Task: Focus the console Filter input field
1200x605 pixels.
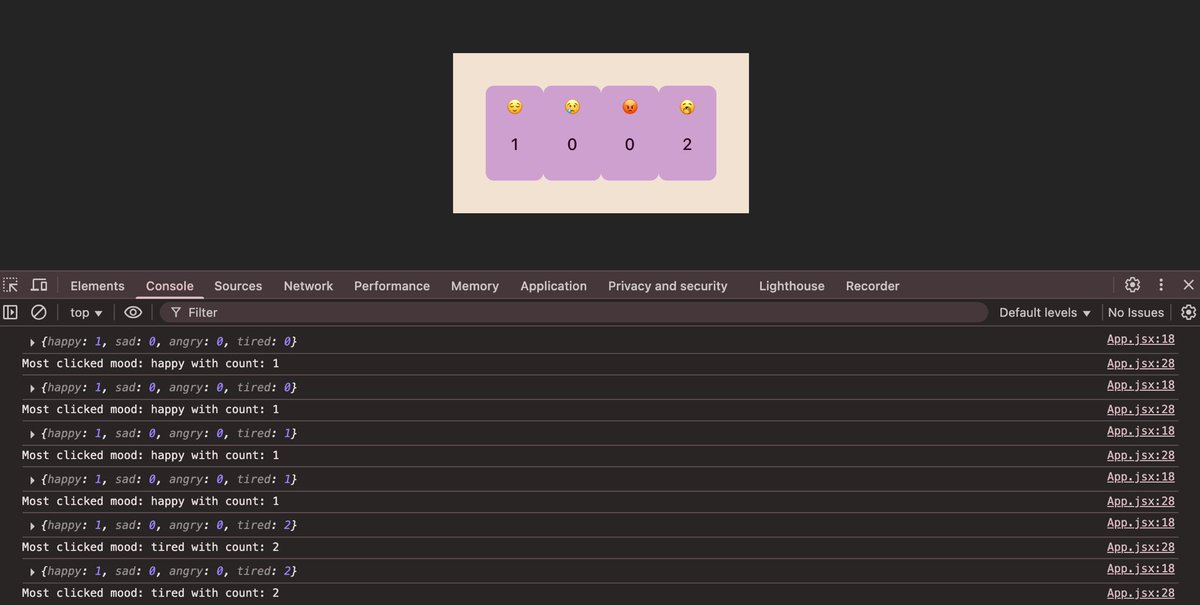Action: 574,312
